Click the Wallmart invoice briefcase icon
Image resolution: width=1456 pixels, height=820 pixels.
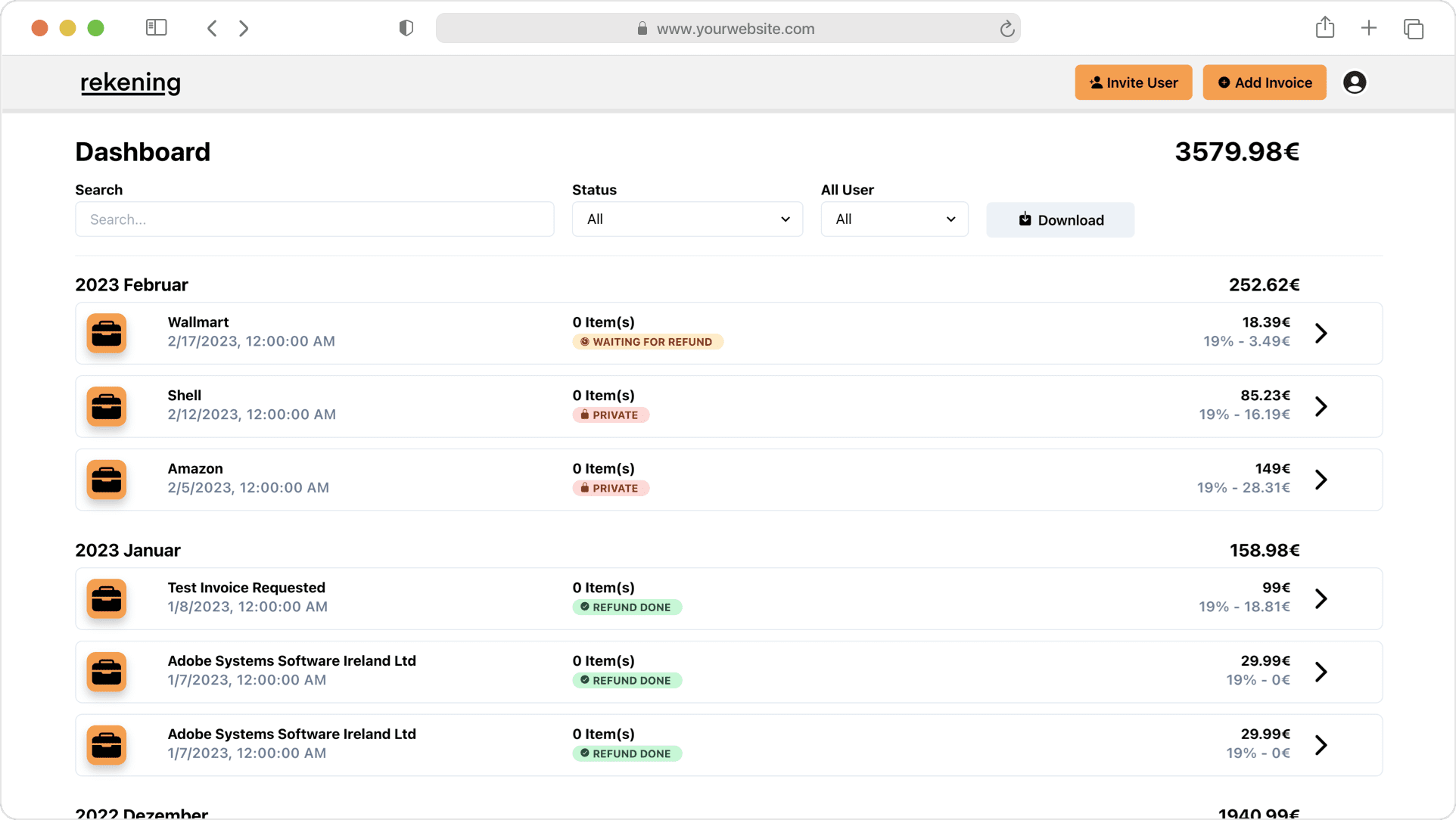point(107,334)
